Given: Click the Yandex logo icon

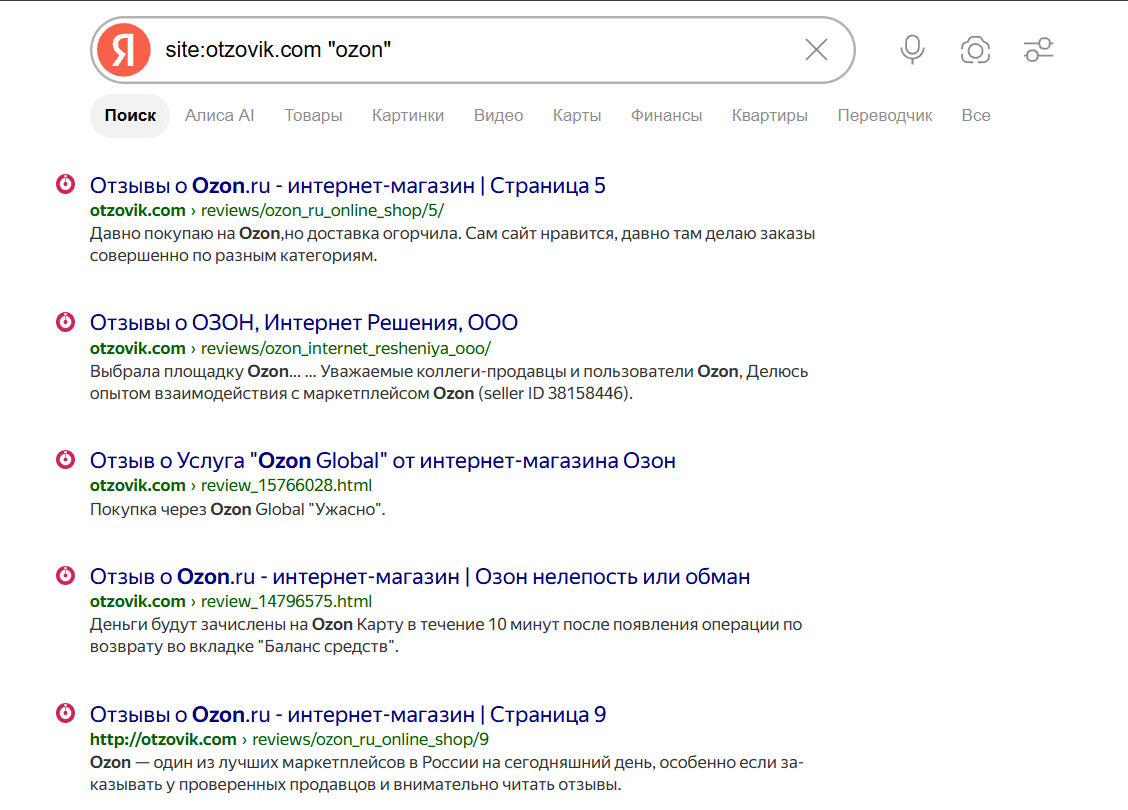Looking at the screenshot, I should pyautogui.click(x=124, y=50).
